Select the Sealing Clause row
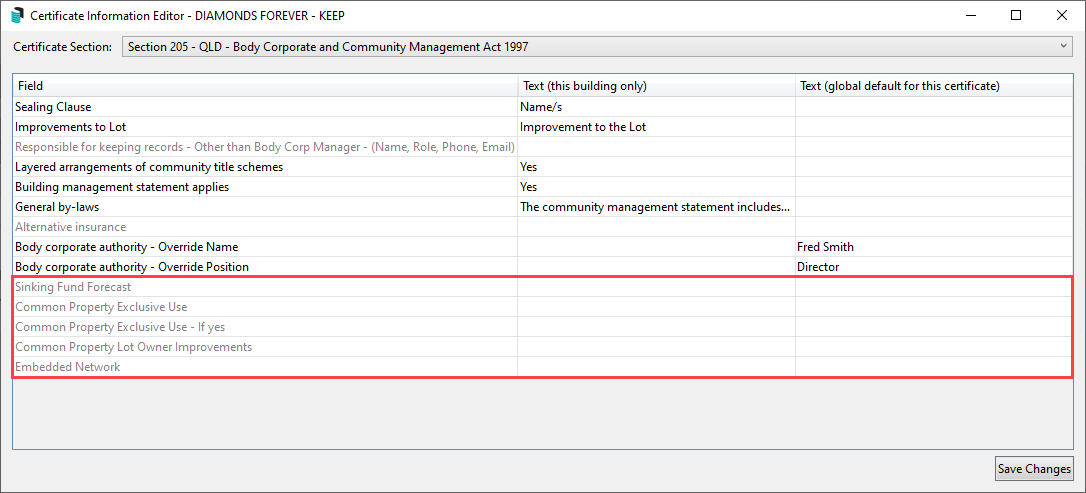This screenshot has height=493, width=1086. (x=55, y=107)
